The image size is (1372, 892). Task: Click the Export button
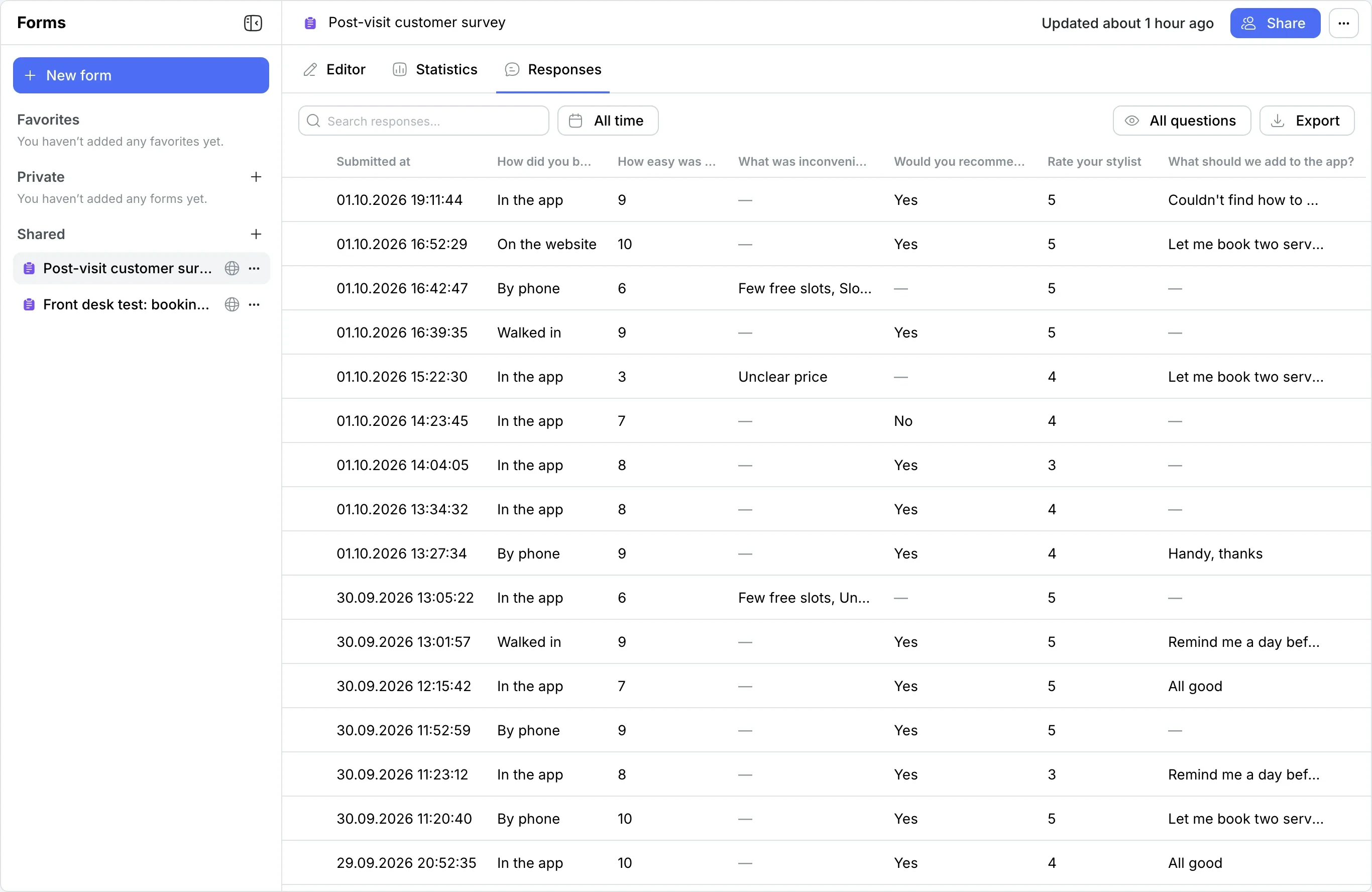click(x=1306, y=121)
